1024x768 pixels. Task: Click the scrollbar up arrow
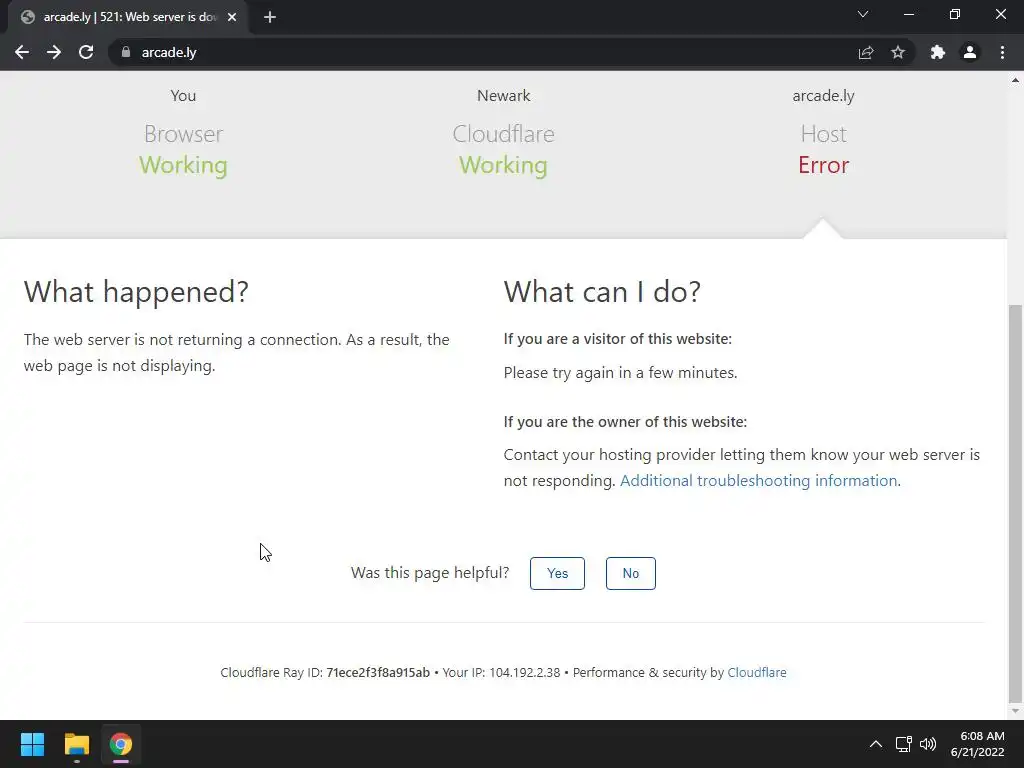click(1015, 80)
